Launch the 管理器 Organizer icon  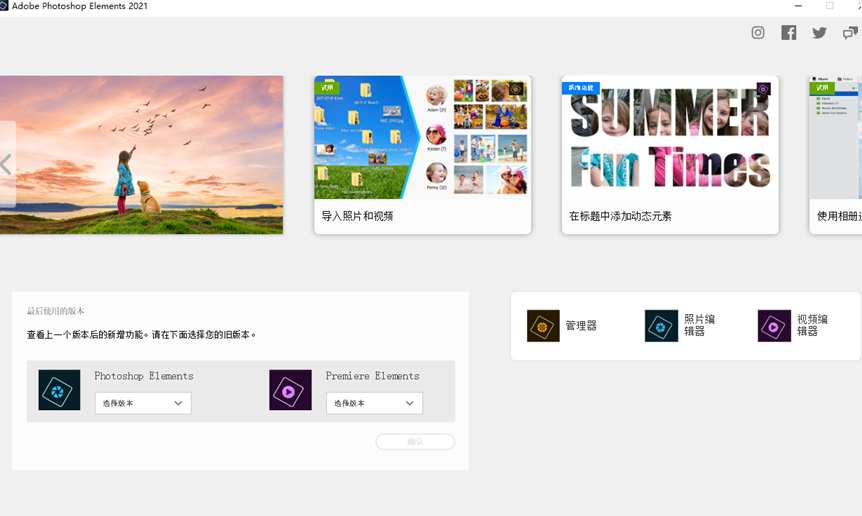click(x=543, y=326)
